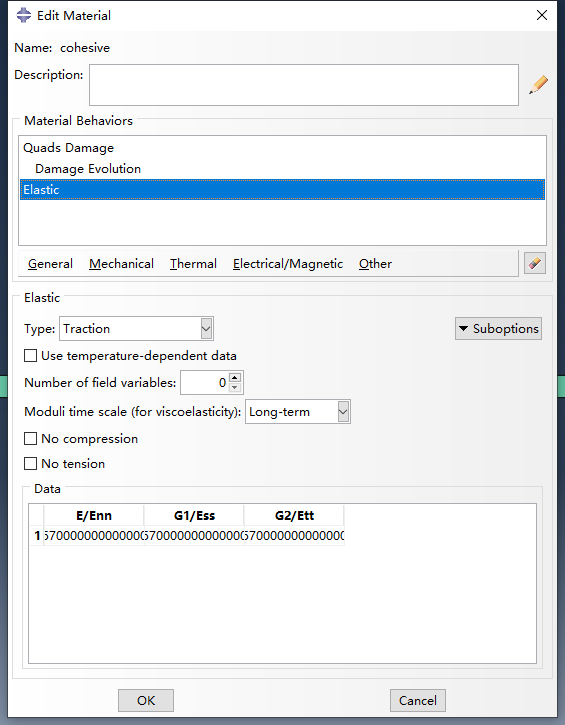The height and width of the screenshot is (725, 565).
Task: Increase number of field variables
Action: pos(235,378)
